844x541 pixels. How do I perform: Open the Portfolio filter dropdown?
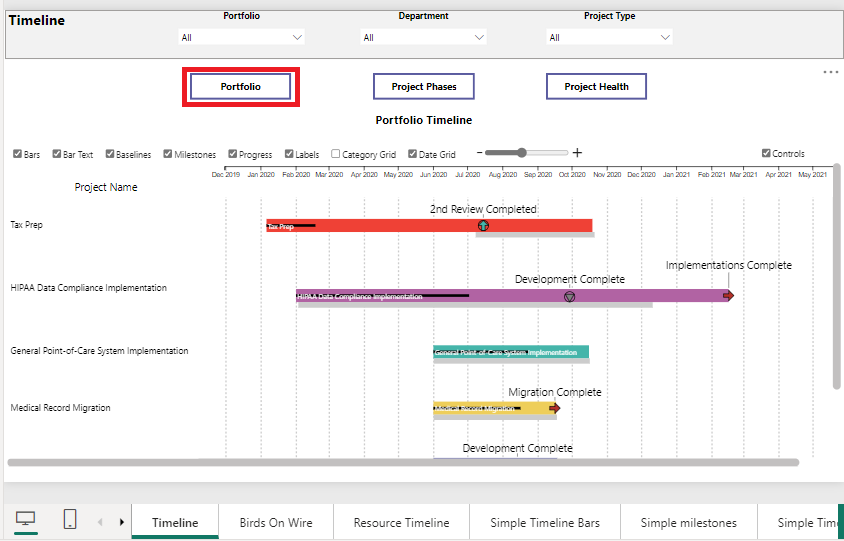[x=242, y=37]
